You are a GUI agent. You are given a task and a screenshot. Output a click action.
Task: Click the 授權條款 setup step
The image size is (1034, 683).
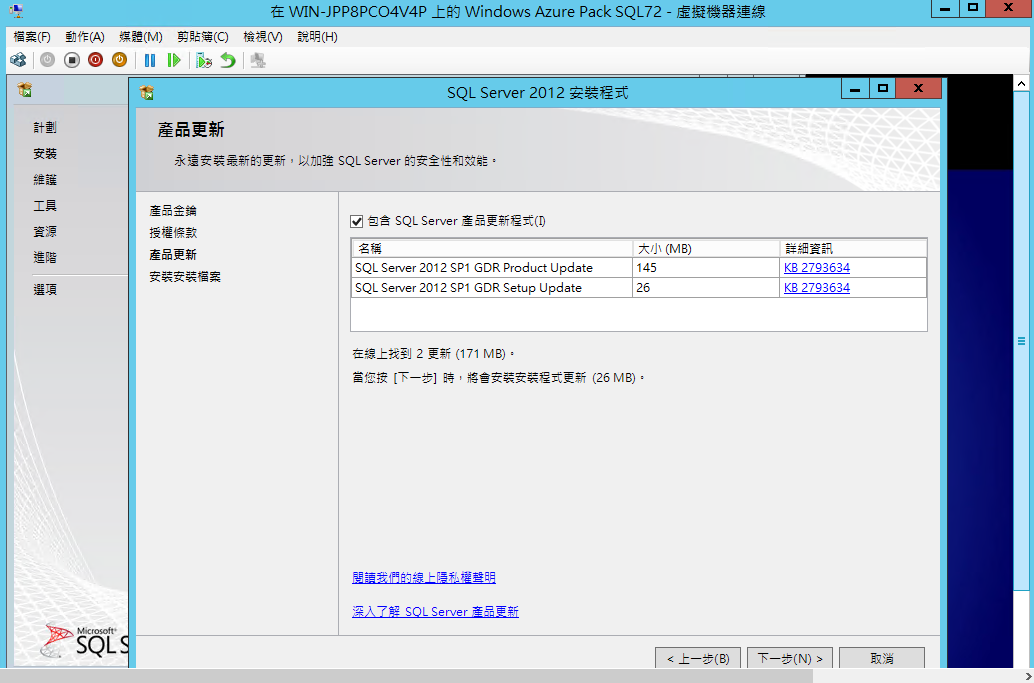tap(173, 233)
